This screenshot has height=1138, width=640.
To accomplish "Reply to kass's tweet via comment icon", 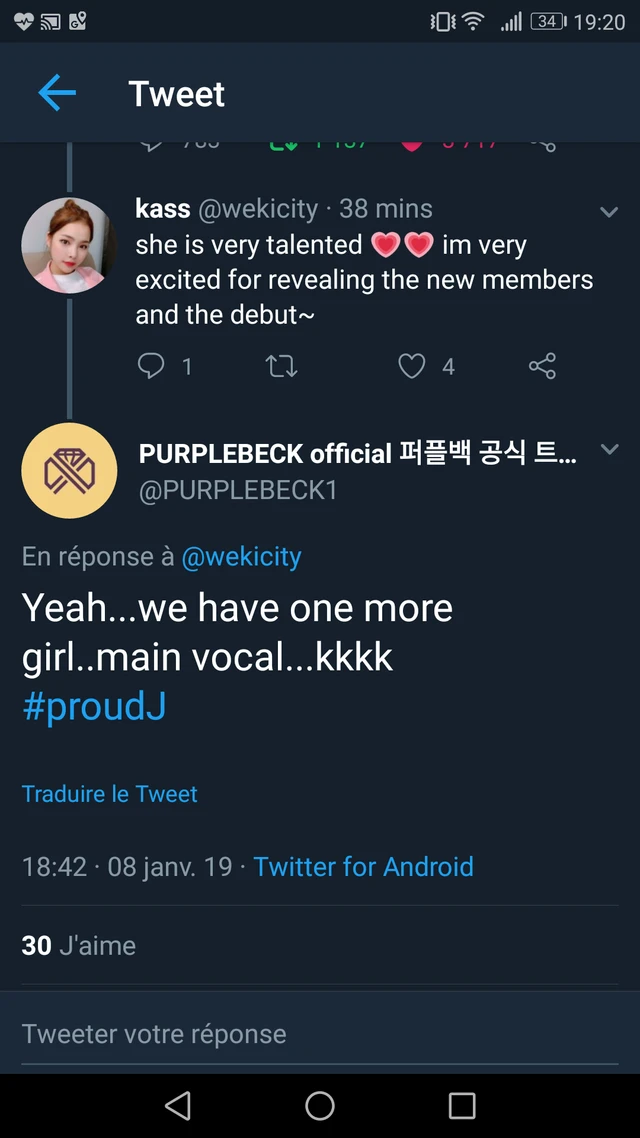I will [151, 366].
